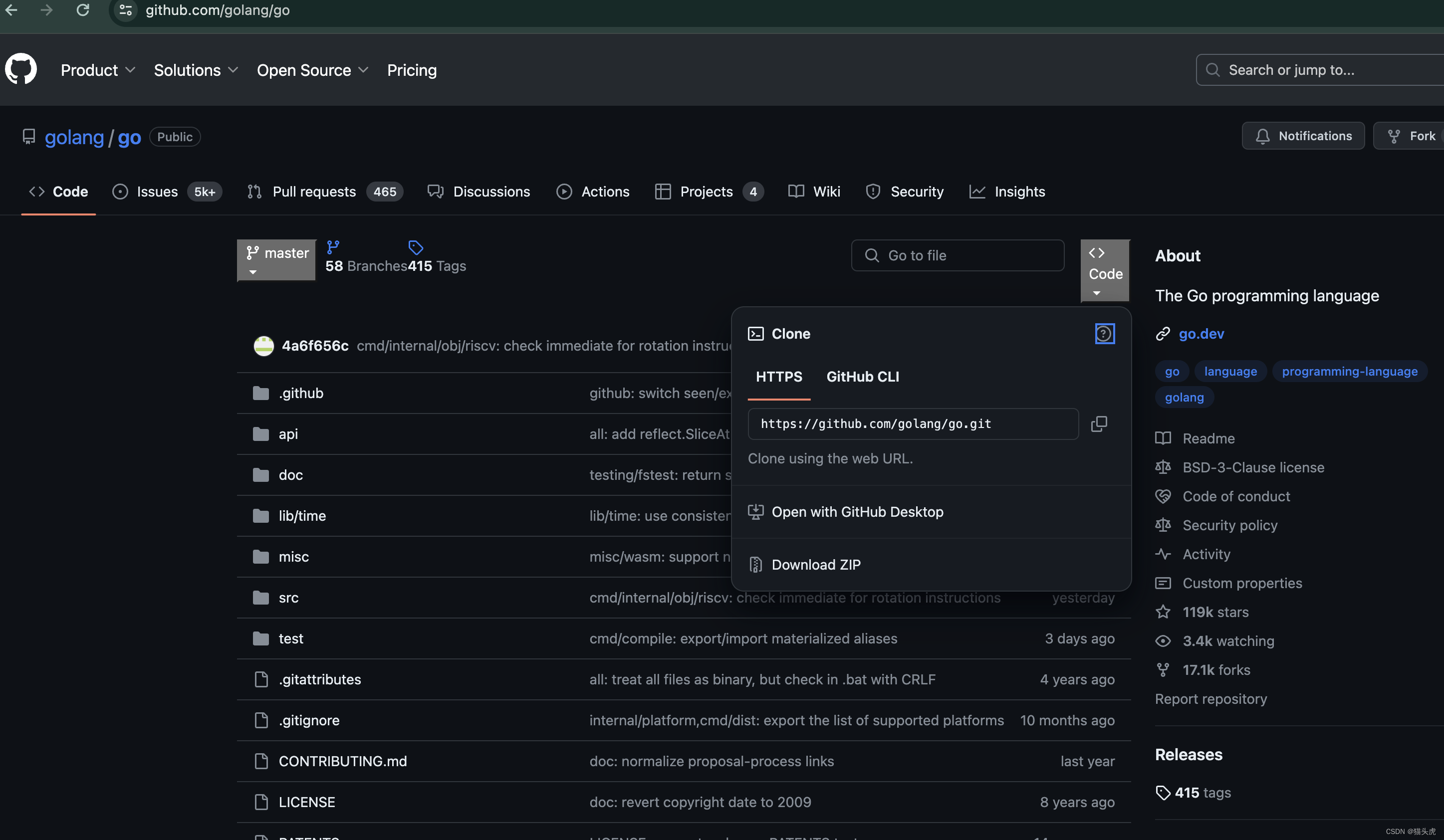
Task: Switch to the GitHub CLI tab
Action: tap(862, 377)
